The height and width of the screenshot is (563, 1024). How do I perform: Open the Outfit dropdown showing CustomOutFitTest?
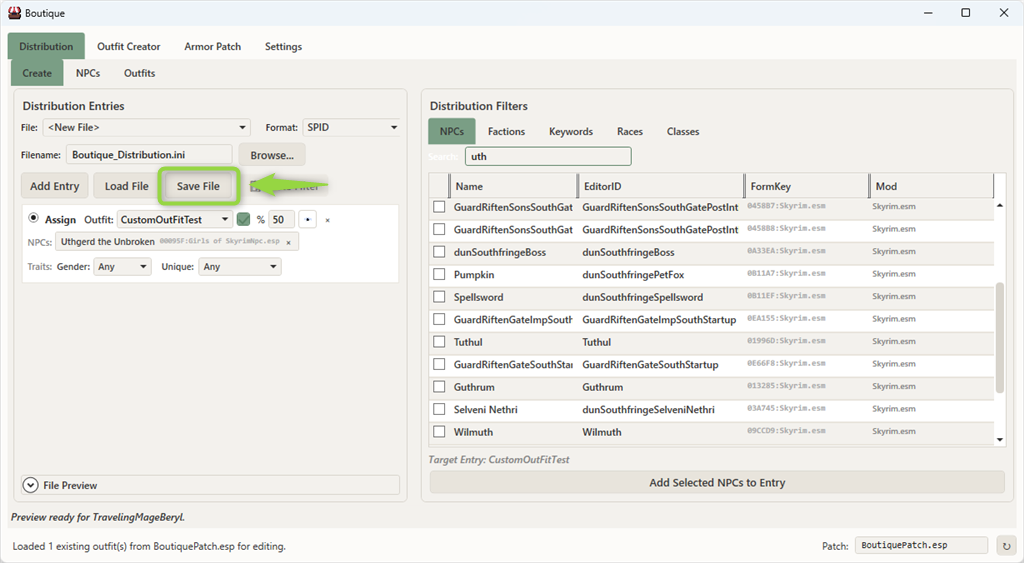coord(175,220)
